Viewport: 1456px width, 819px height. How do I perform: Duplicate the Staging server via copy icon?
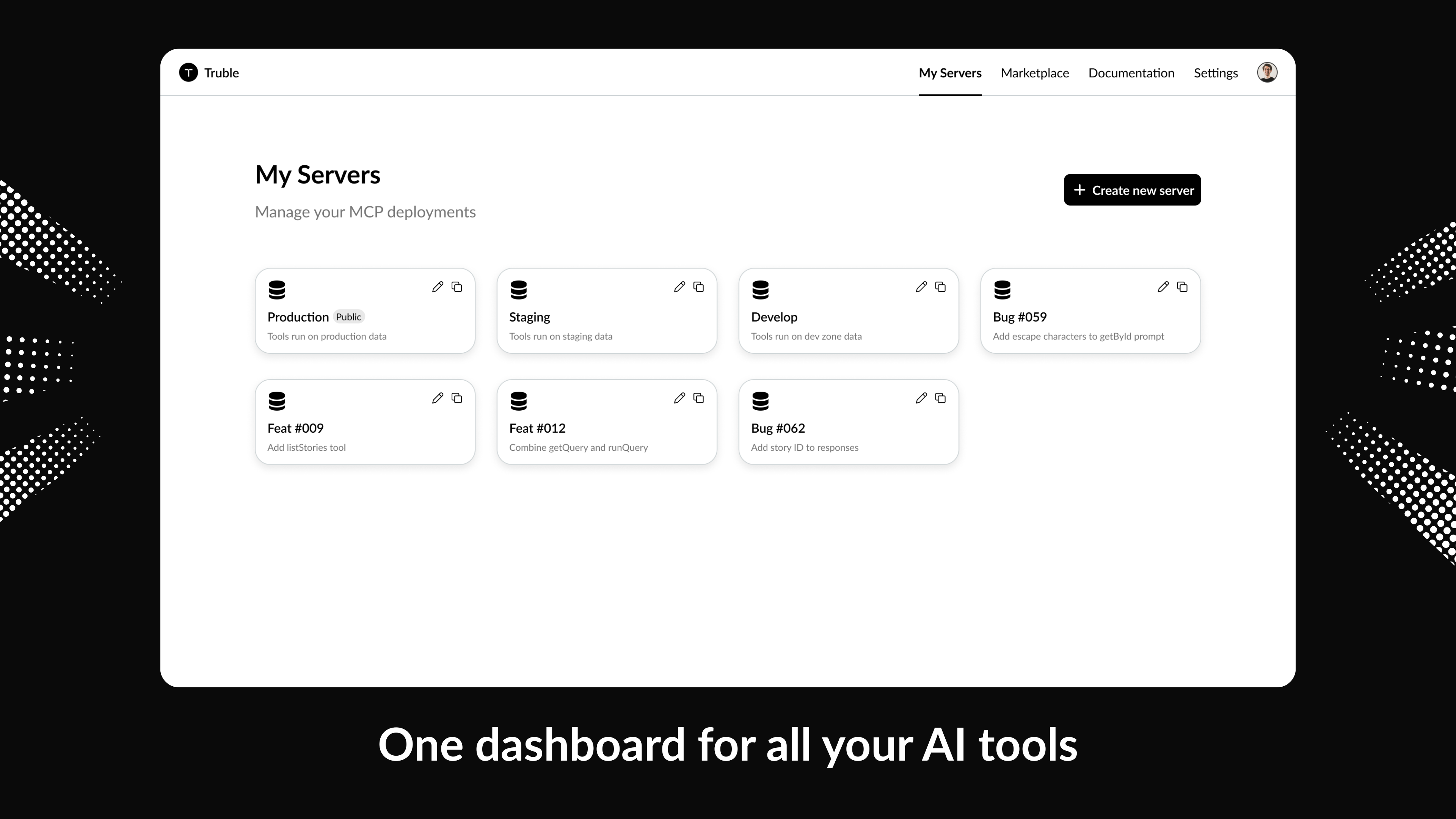coord(698,287)
